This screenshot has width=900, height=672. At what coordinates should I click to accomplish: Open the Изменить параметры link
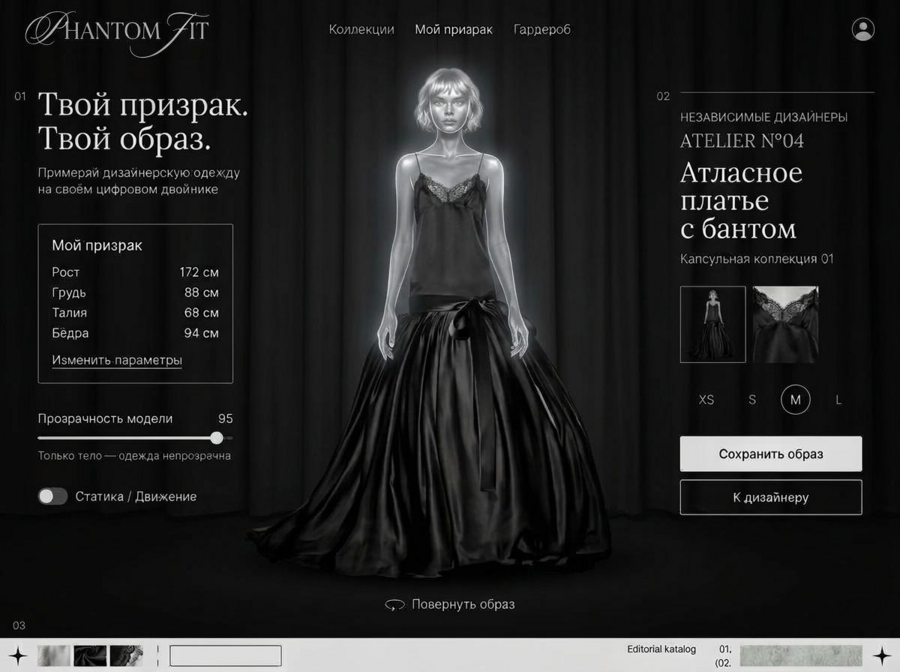(x=117, y=360)
